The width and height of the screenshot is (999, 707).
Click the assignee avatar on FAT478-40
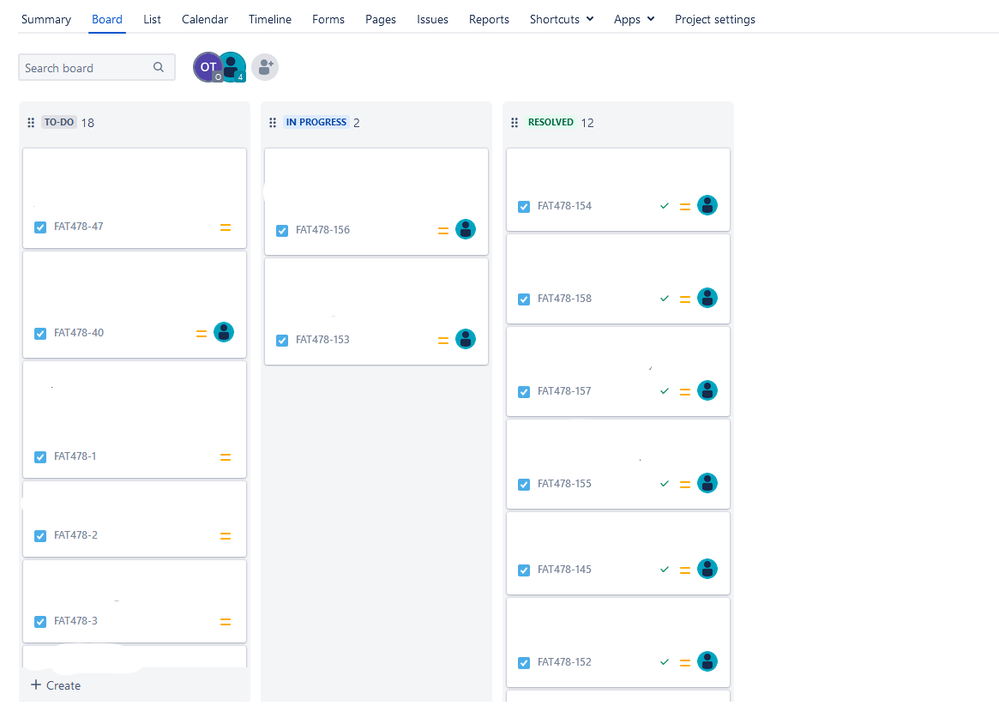224,332
